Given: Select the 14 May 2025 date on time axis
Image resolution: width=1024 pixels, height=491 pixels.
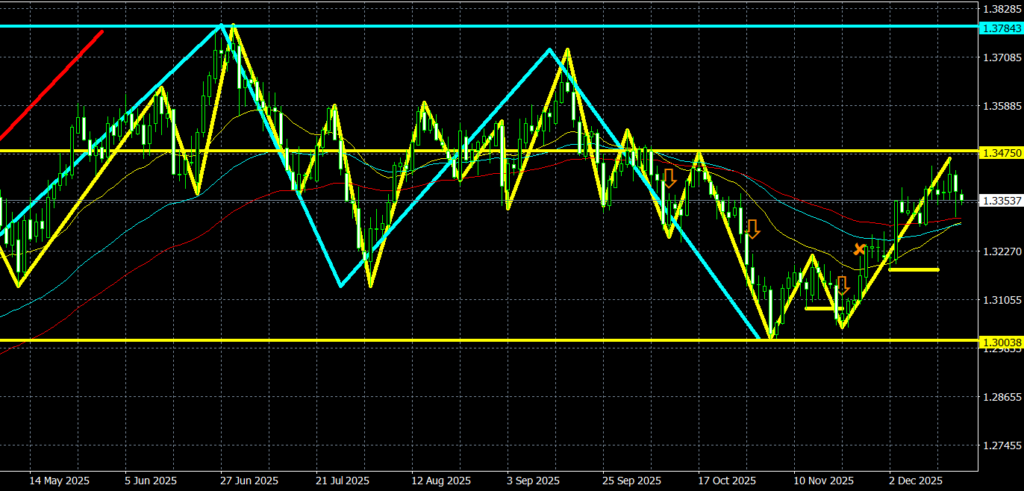Looking at the screenshot, I should (x=60, y=480).
